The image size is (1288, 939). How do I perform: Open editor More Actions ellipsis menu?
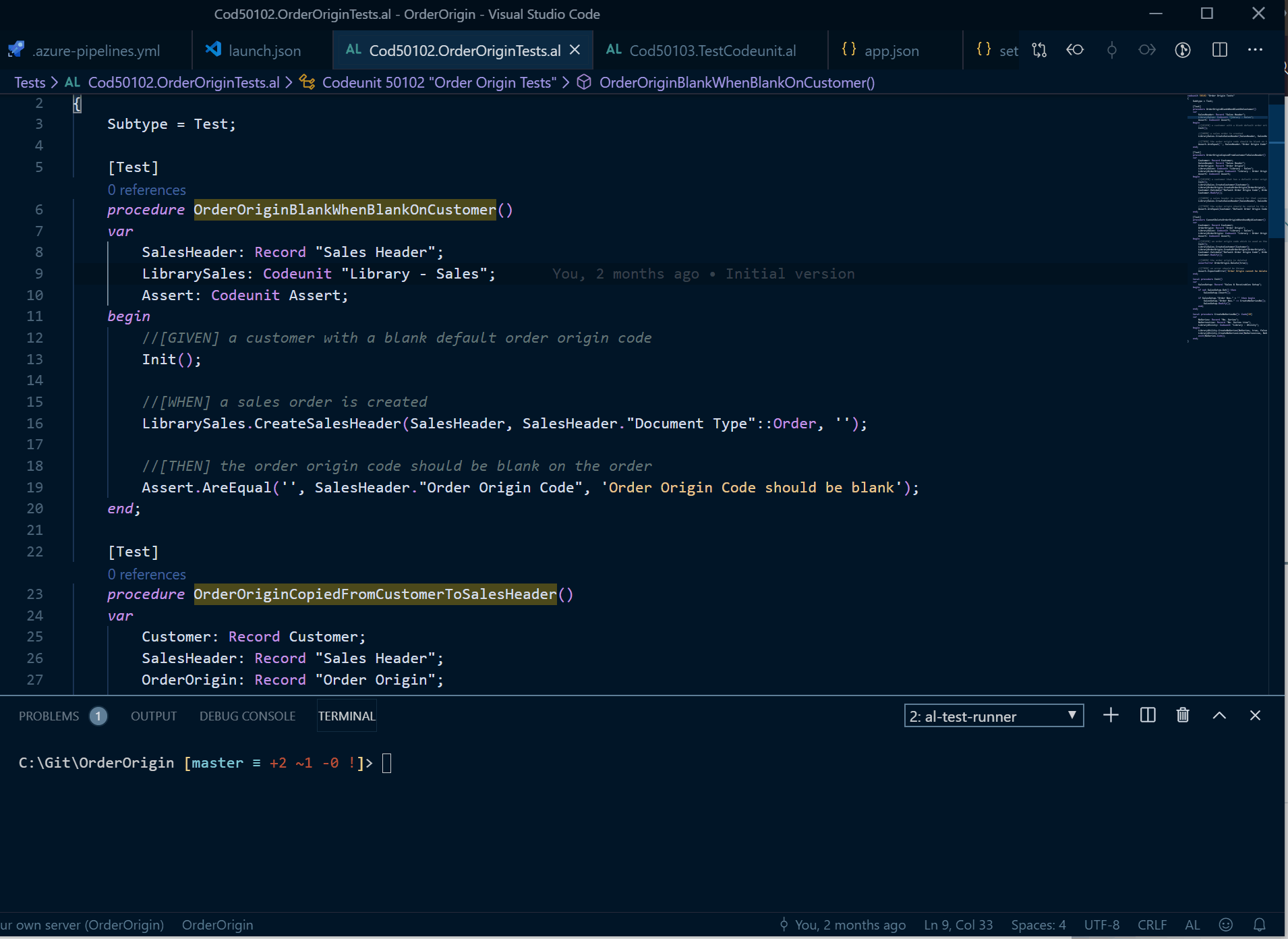1255,50
